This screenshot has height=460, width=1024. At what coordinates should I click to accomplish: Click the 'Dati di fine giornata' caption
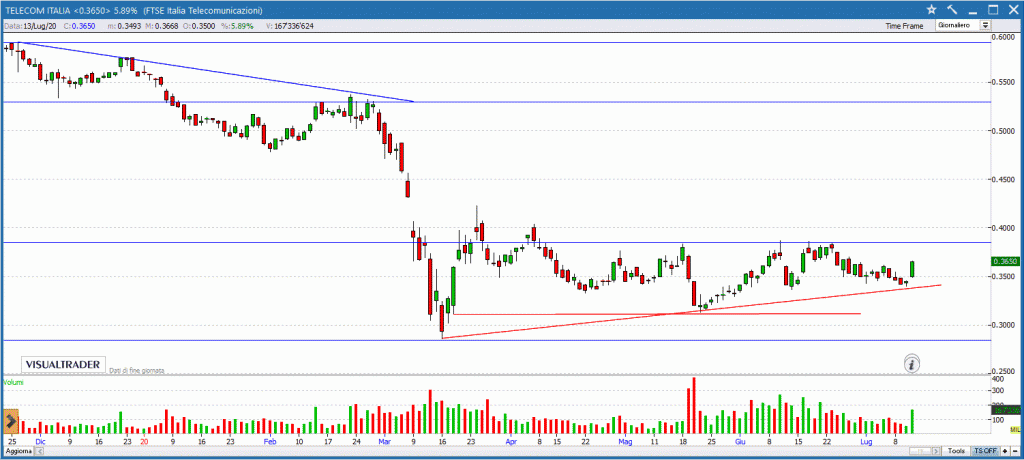[136, 370]
